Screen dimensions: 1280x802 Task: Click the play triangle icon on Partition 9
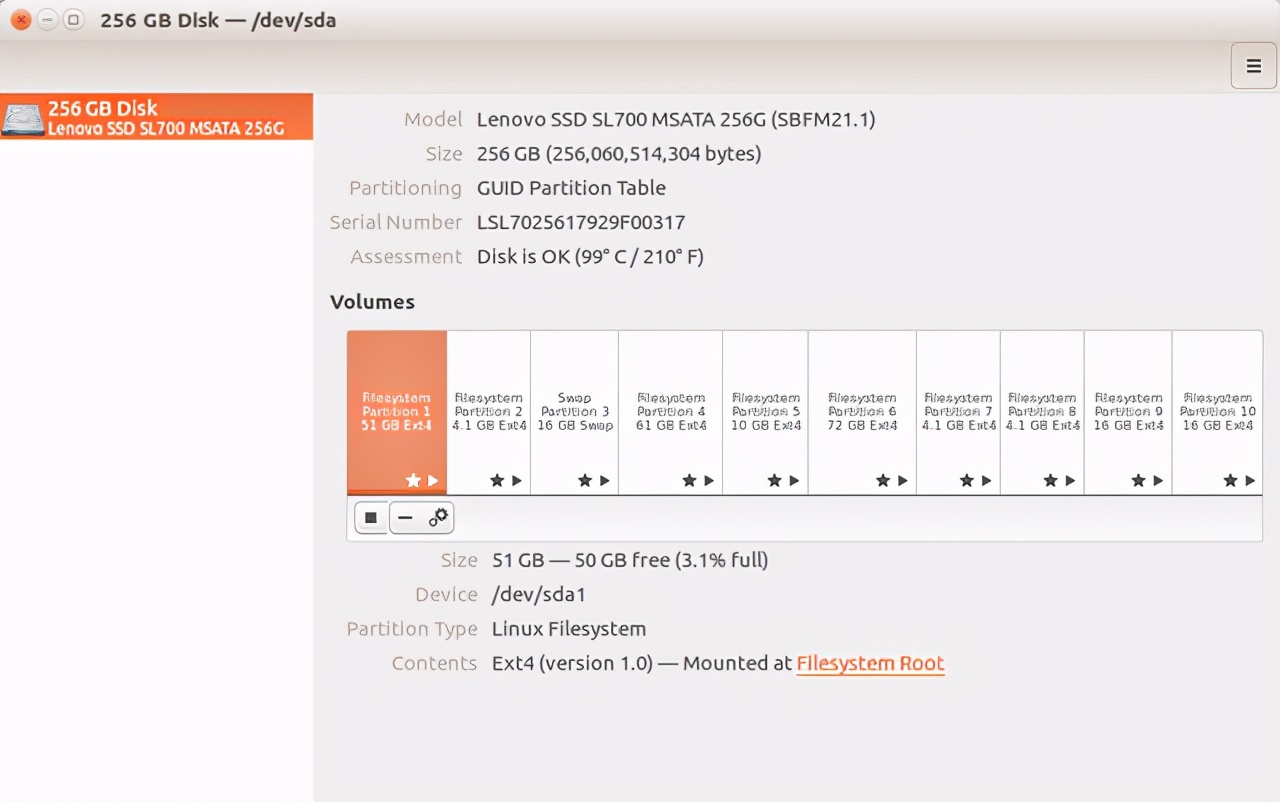(1158, 481)
